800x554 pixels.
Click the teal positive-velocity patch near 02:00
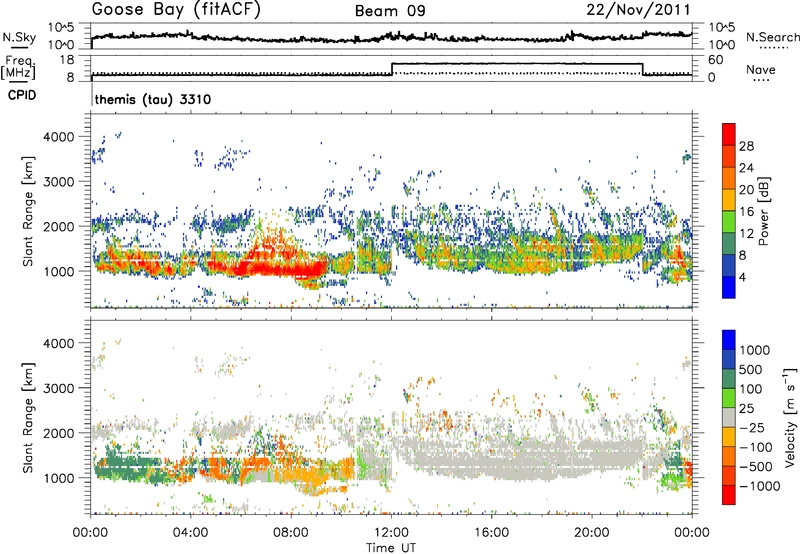click(128, 467)
